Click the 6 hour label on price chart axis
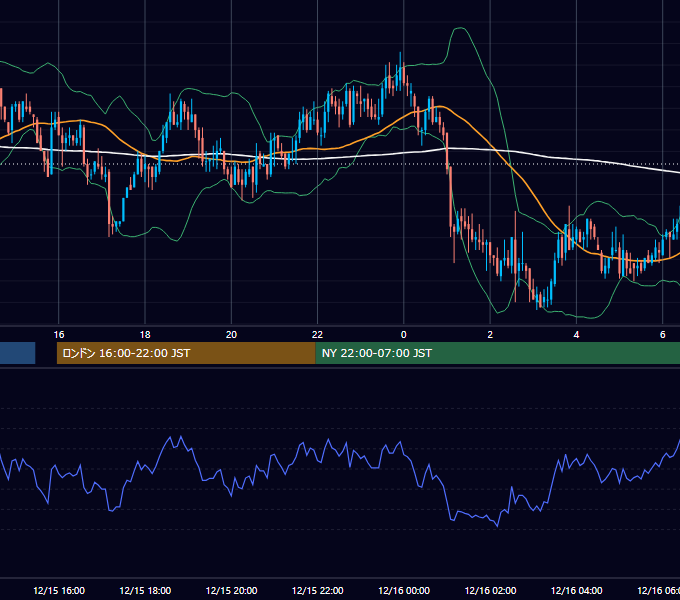Viewport: 680px width, 600px height. [663, 335]
